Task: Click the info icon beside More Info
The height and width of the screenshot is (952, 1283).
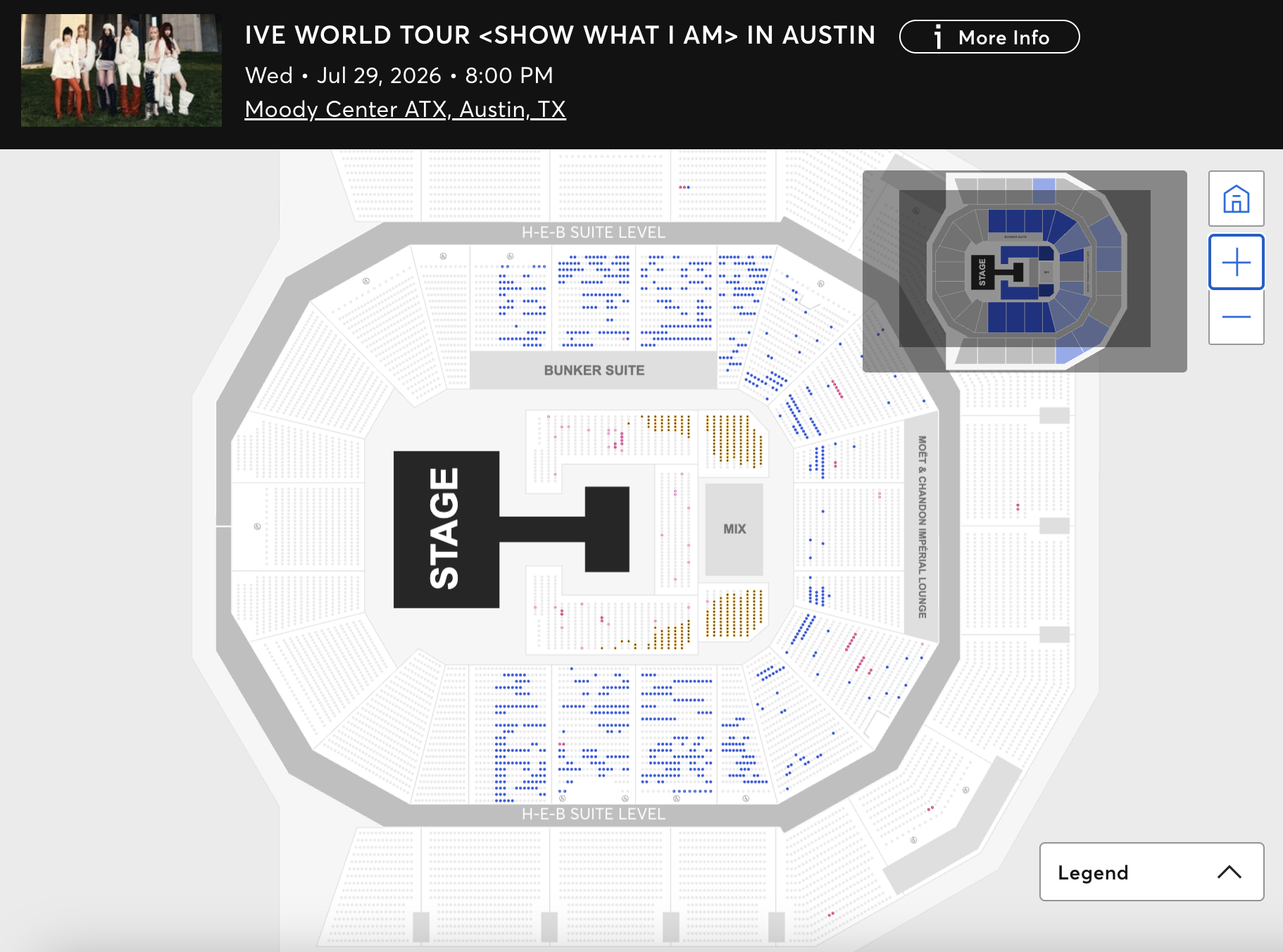Action: coord(937,37)
